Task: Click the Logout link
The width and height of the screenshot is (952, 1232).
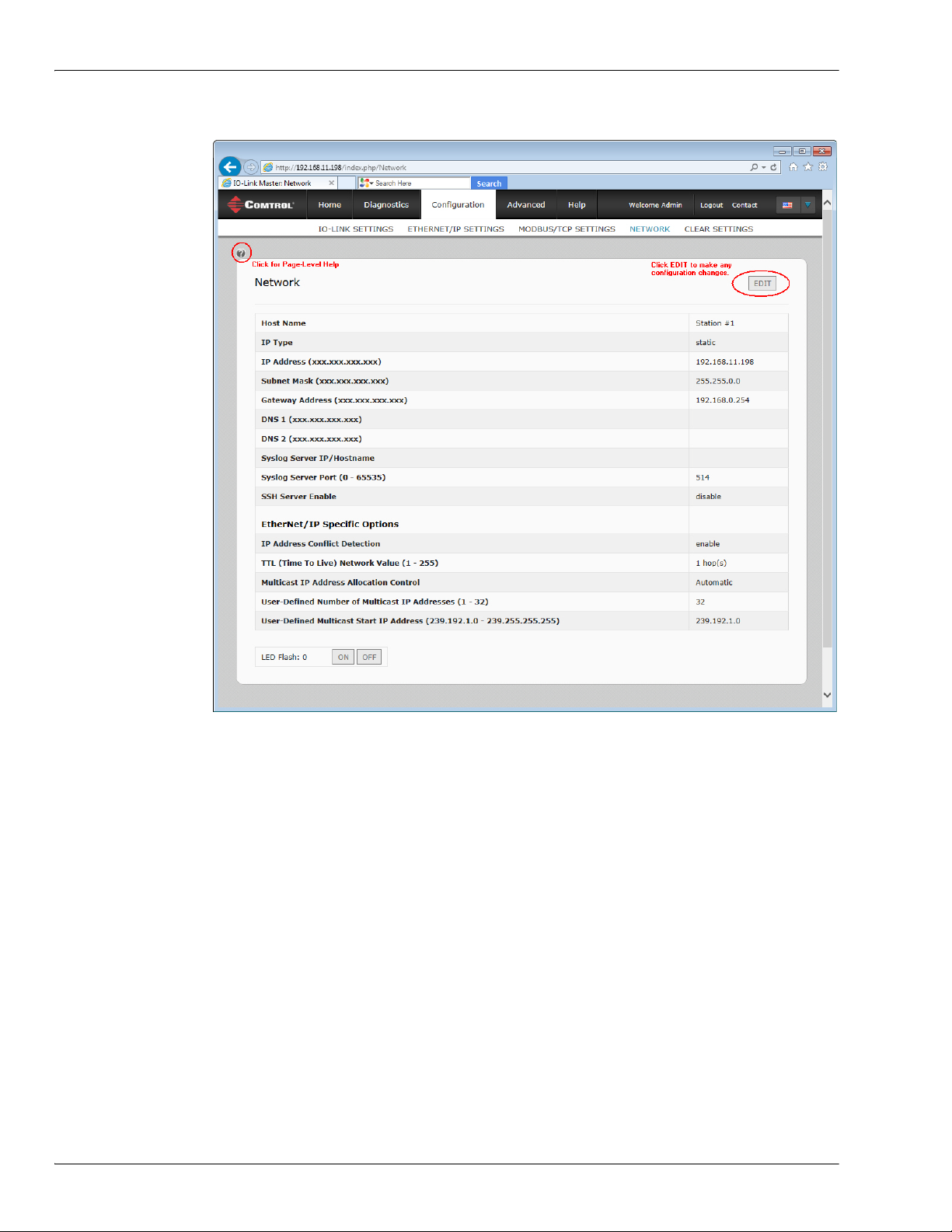Action: coord(711,205)
